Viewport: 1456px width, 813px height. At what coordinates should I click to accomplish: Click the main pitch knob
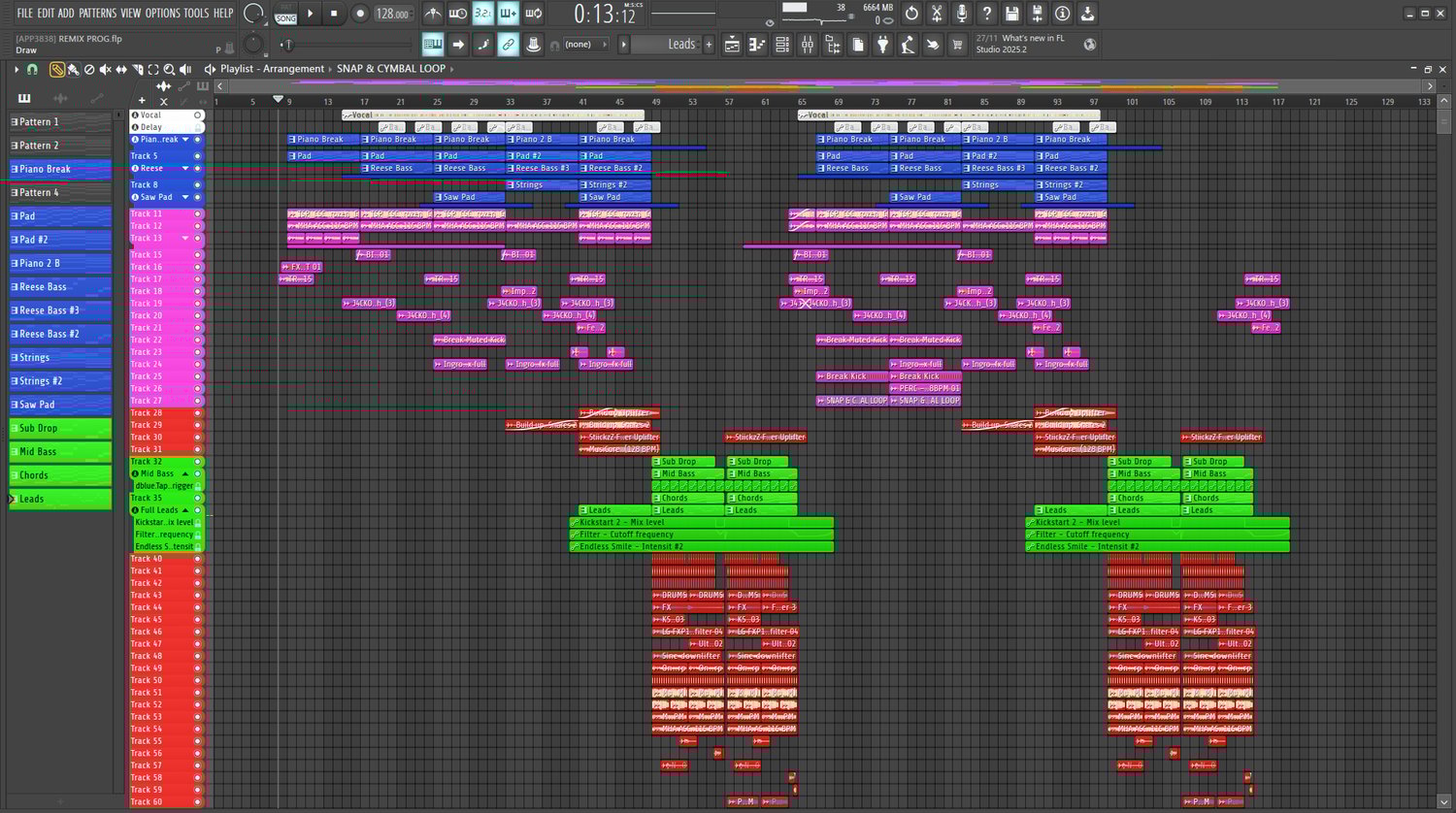(254, 45)
